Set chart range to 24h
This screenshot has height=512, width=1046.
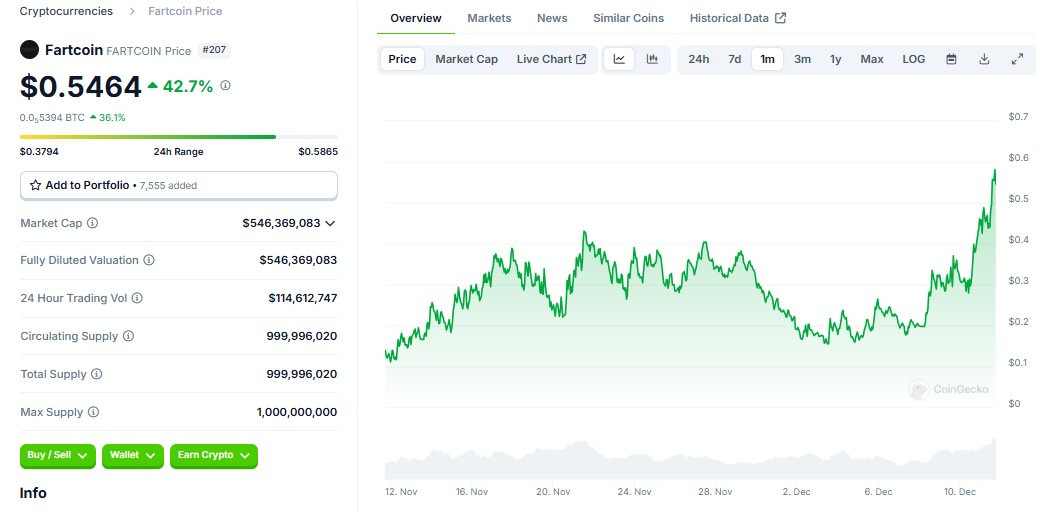pyautogui.click(x=698, y=59)
